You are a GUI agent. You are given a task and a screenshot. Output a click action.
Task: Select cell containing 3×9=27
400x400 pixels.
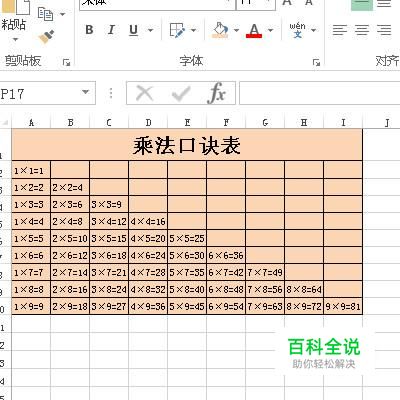tap(109, 306)
